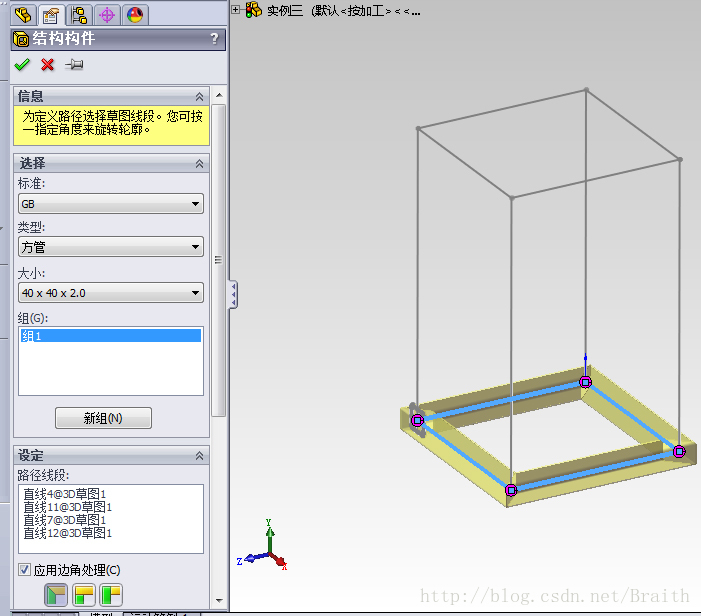Select 组1 in the group list
Viewport: 701px width, 616px height.
click(110, 336)
